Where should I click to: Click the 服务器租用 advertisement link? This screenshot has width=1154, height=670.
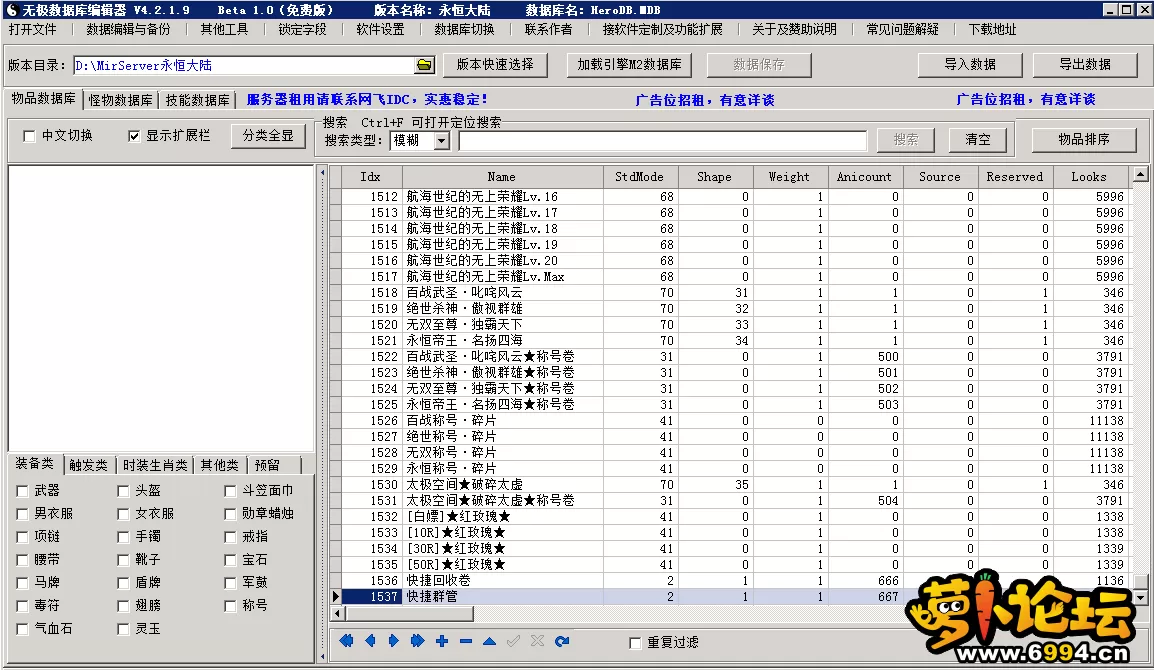point(367,99)
